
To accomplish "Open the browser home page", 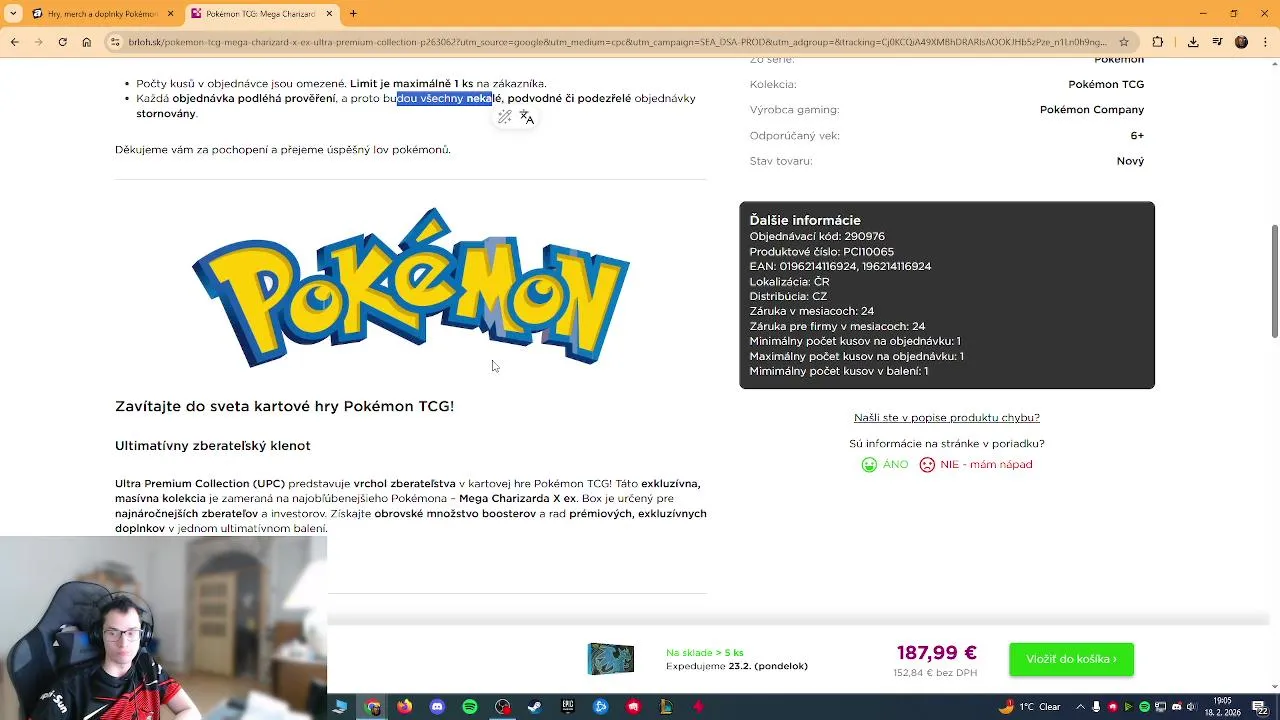I will tap(87, 42).
